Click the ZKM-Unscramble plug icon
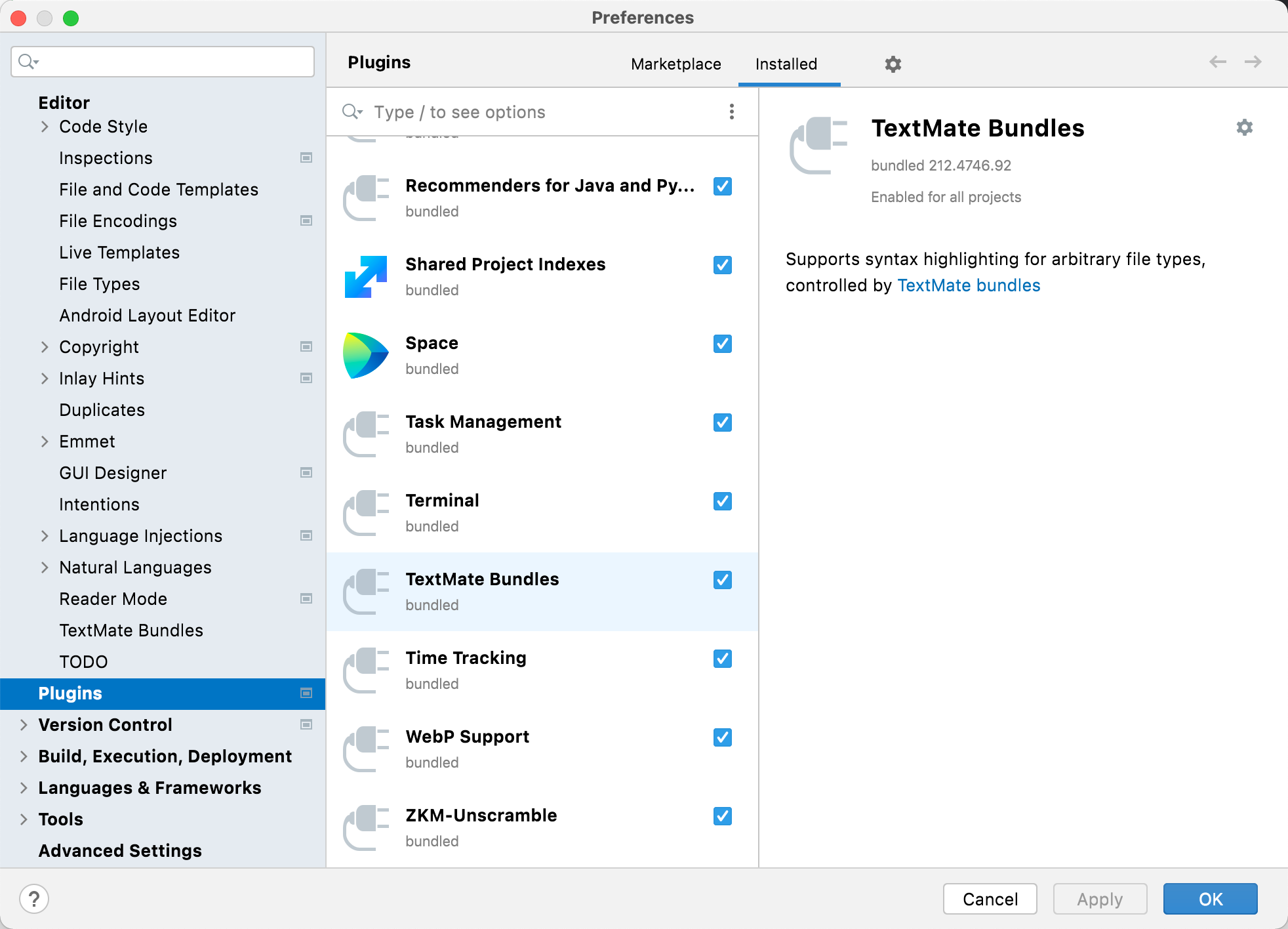Screen dimensions: 1288x929 click(x=366, y=828)
